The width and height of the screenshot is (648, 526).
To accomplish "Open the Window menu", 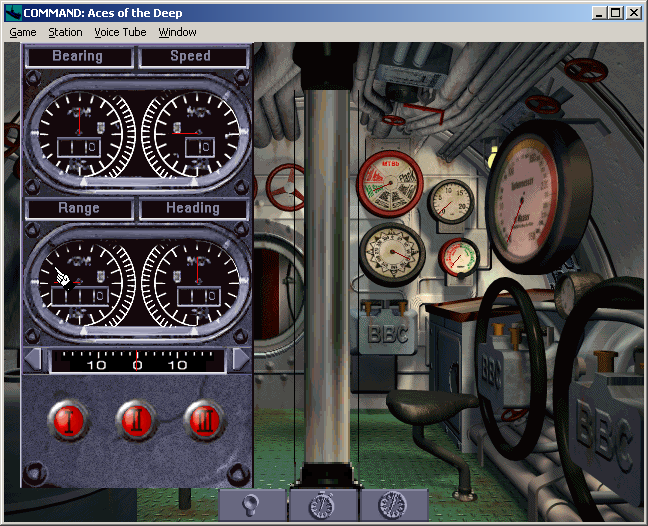I will [x=177, y=32].
